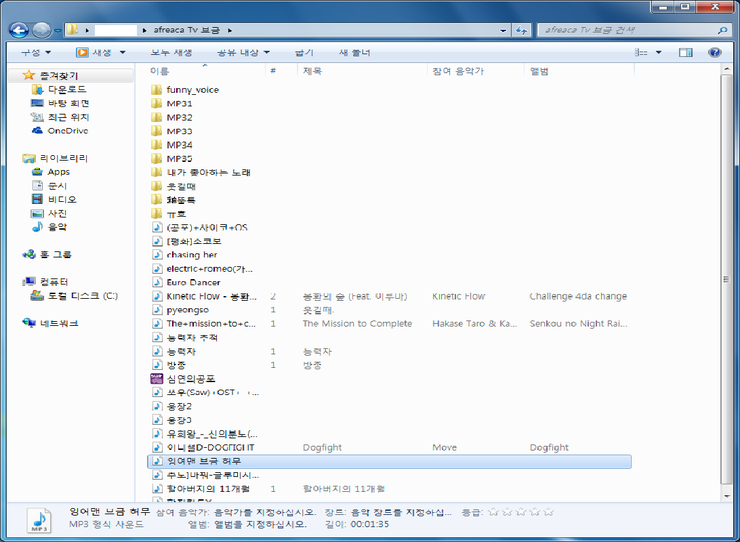Click the afreaca Tv 브금 breadcrumb
Image resolution: width=740 pixels, height=542 pixels.
(186, 30)
